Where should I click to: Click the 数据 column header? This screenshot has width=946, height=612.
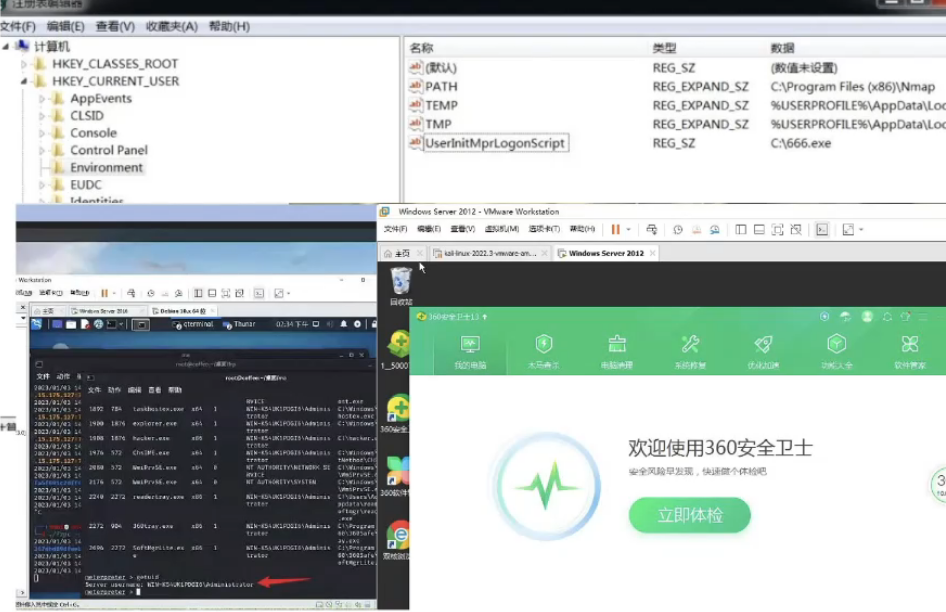click(x=783, y=48)
